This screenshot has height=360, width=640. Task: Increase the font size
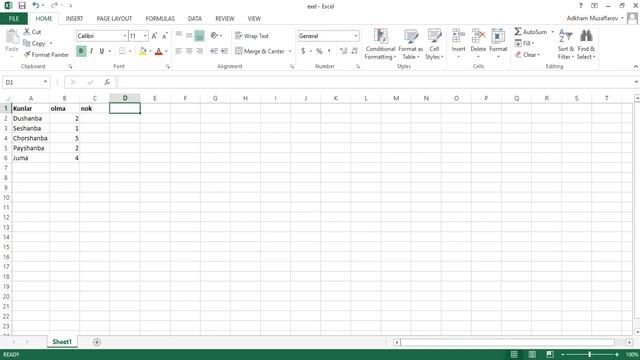154,36
